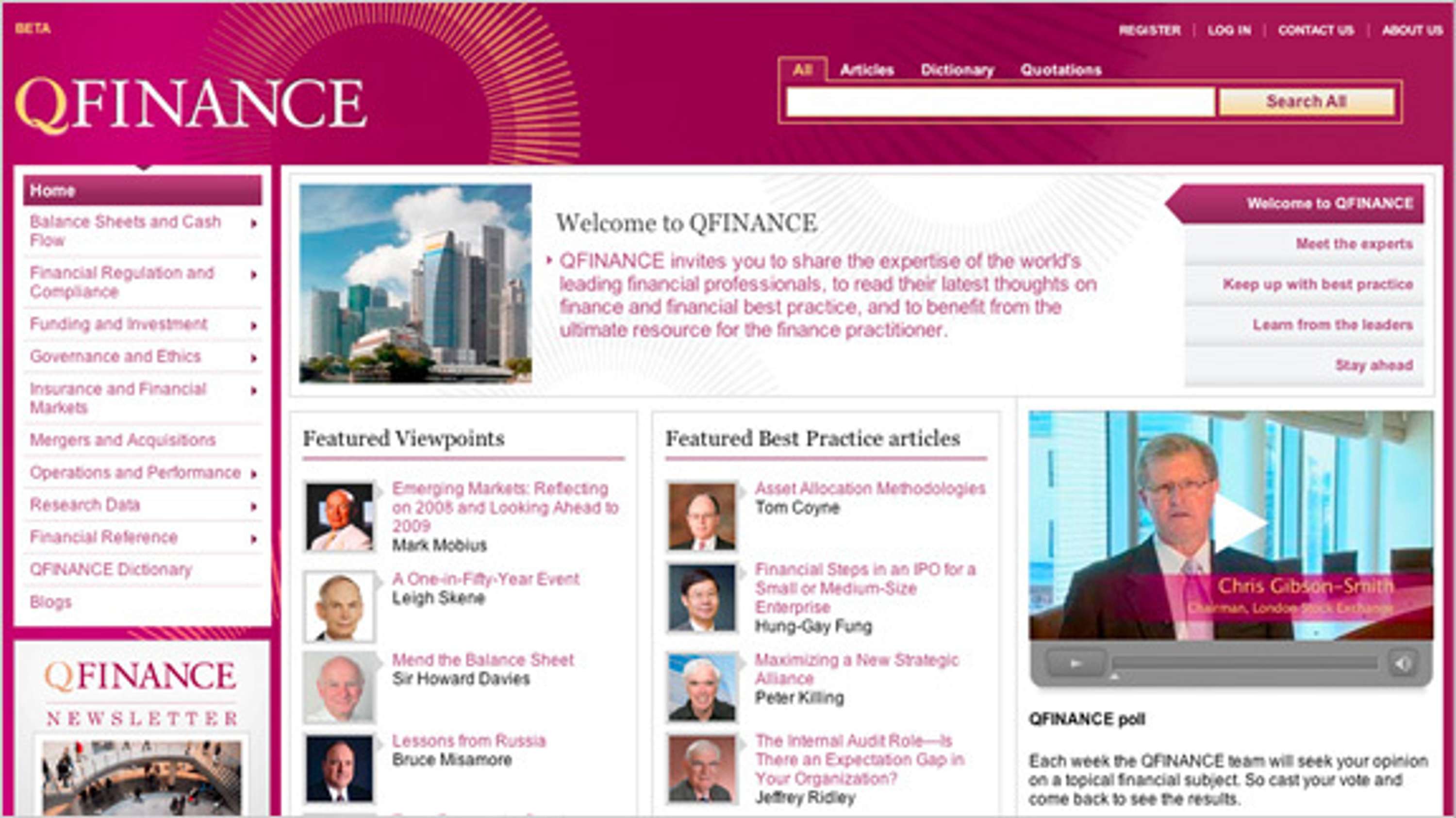Expand Operations and Performance submenu arrow
This screenshot has width=1456, height=818.
pos(254,474)
